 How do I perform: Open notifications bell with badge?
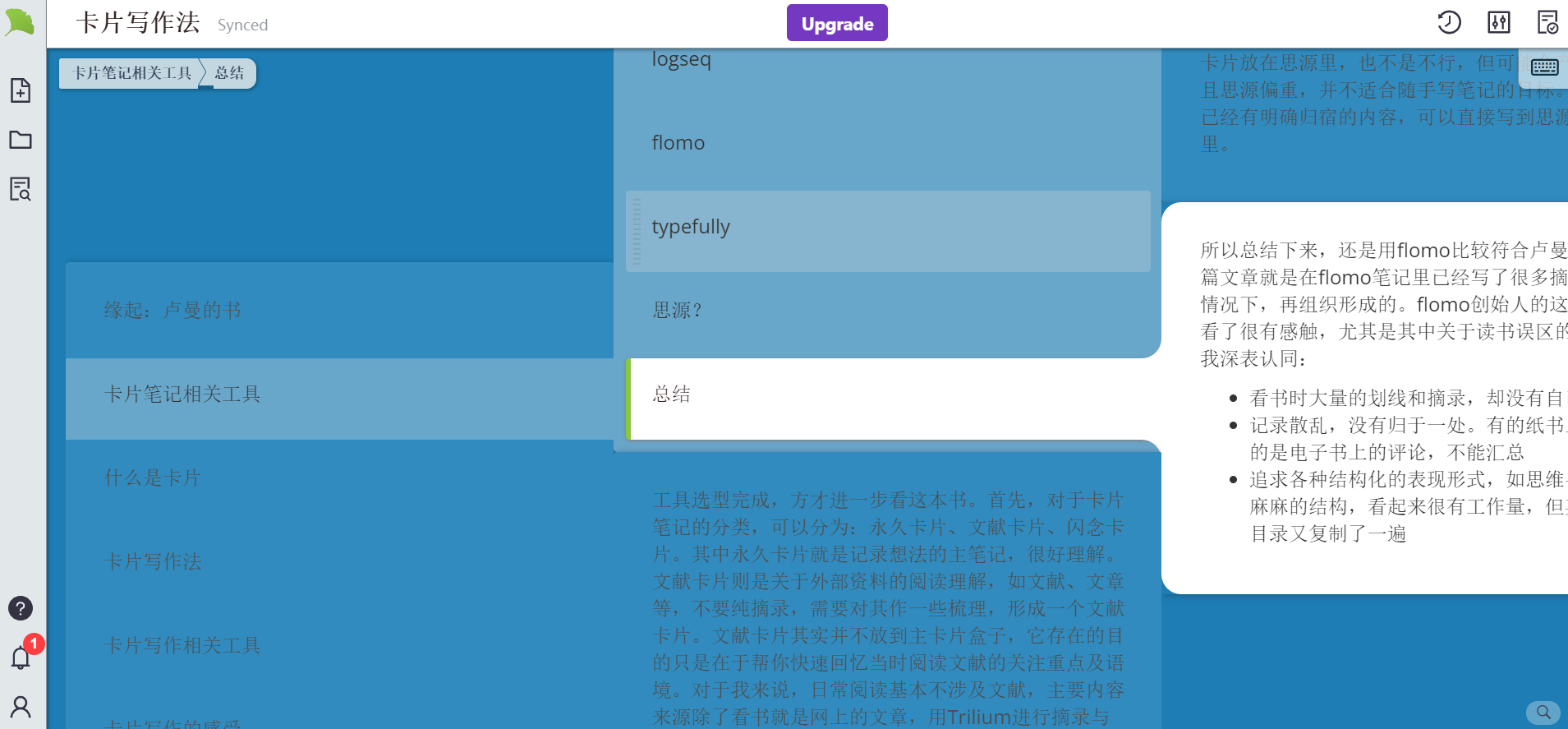coord(21,657)
